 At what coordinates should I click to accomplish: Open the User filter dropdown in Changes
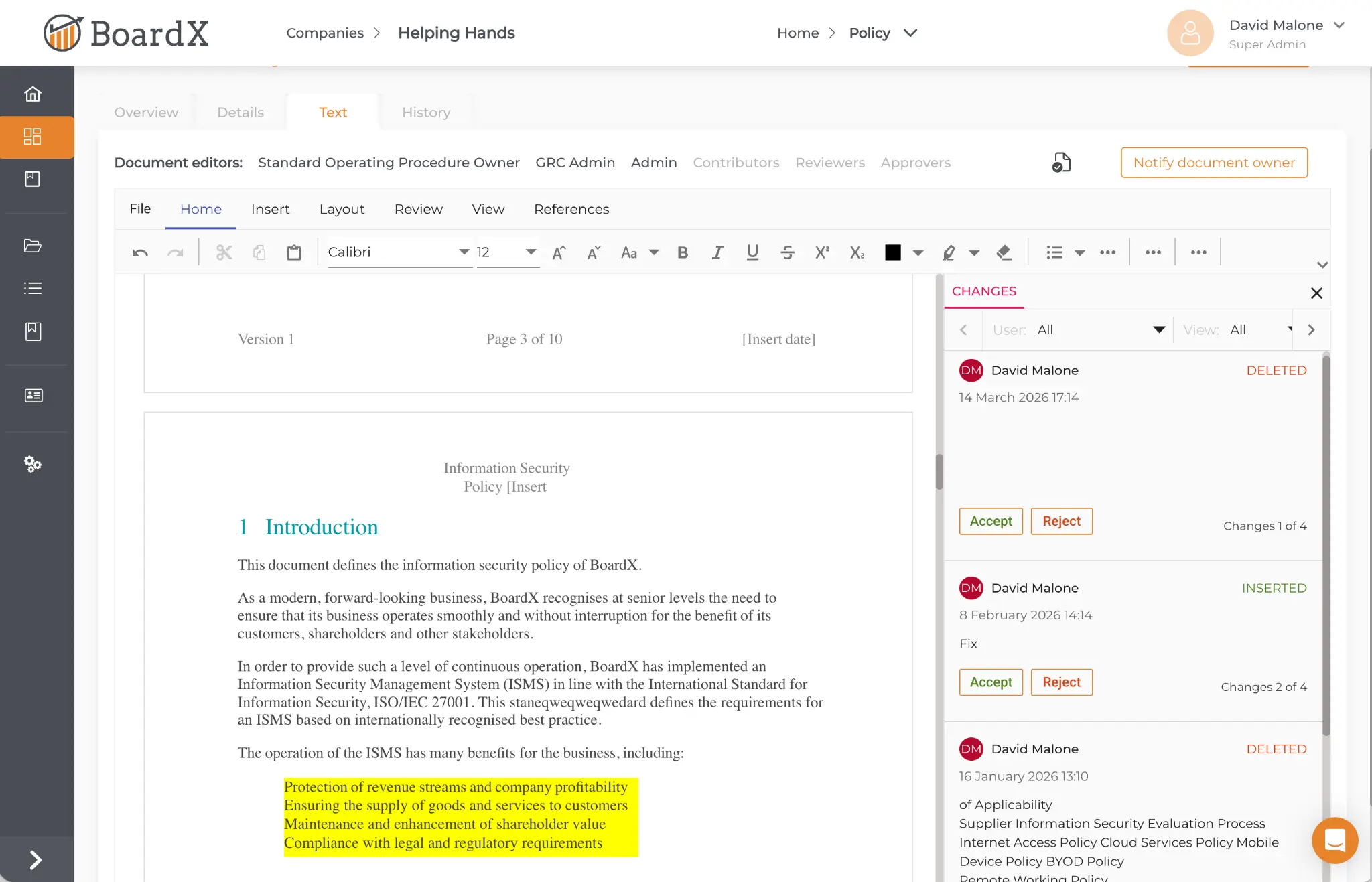pyautogui.click(x=1158, y=329)
